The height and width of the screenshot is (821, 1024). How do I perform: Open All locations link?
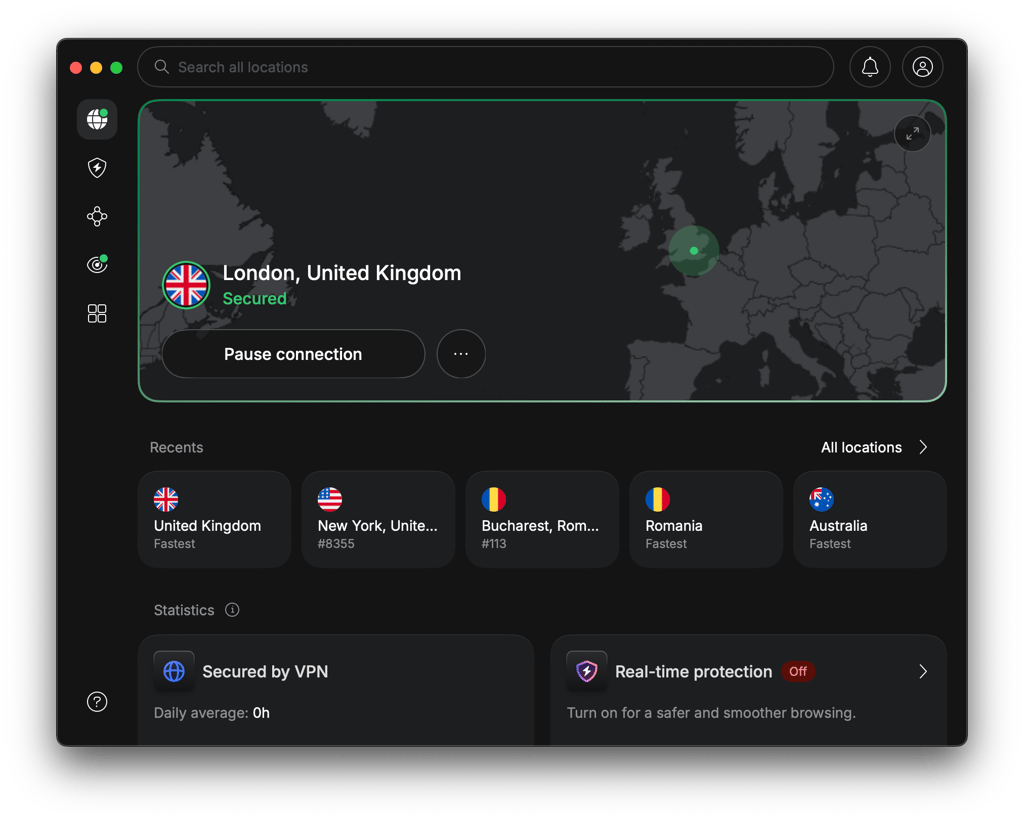click(861, 447)
